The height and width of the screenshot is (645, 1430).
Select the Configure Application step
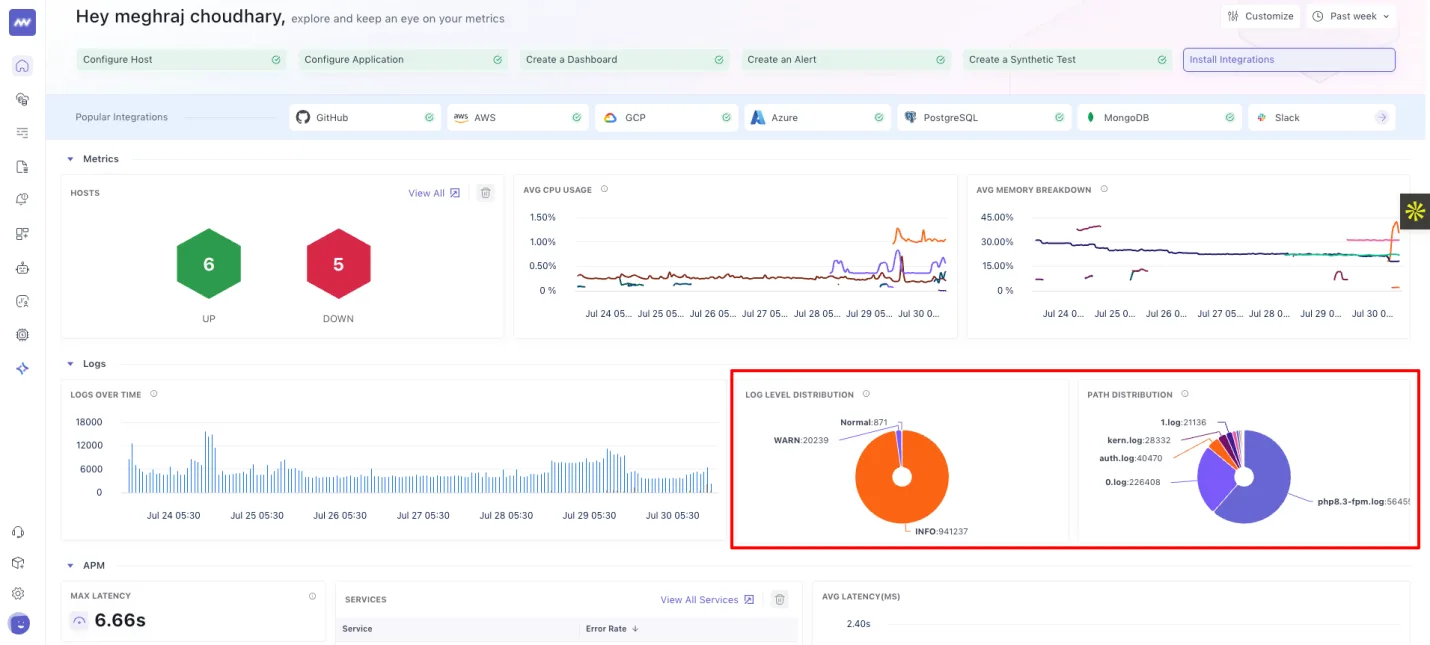[x=403, y=60]
